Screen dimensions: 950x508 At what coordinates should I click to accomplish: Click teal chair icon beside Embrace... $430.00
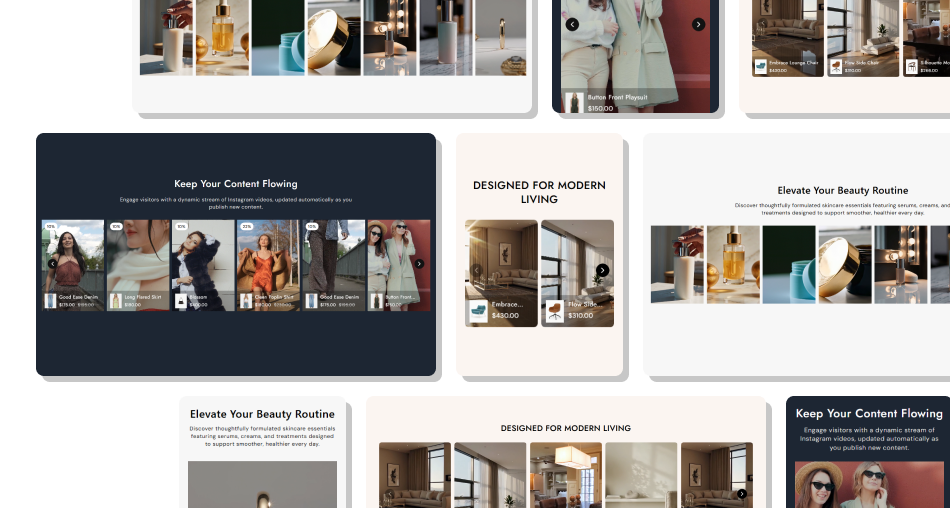click(479, 311)
